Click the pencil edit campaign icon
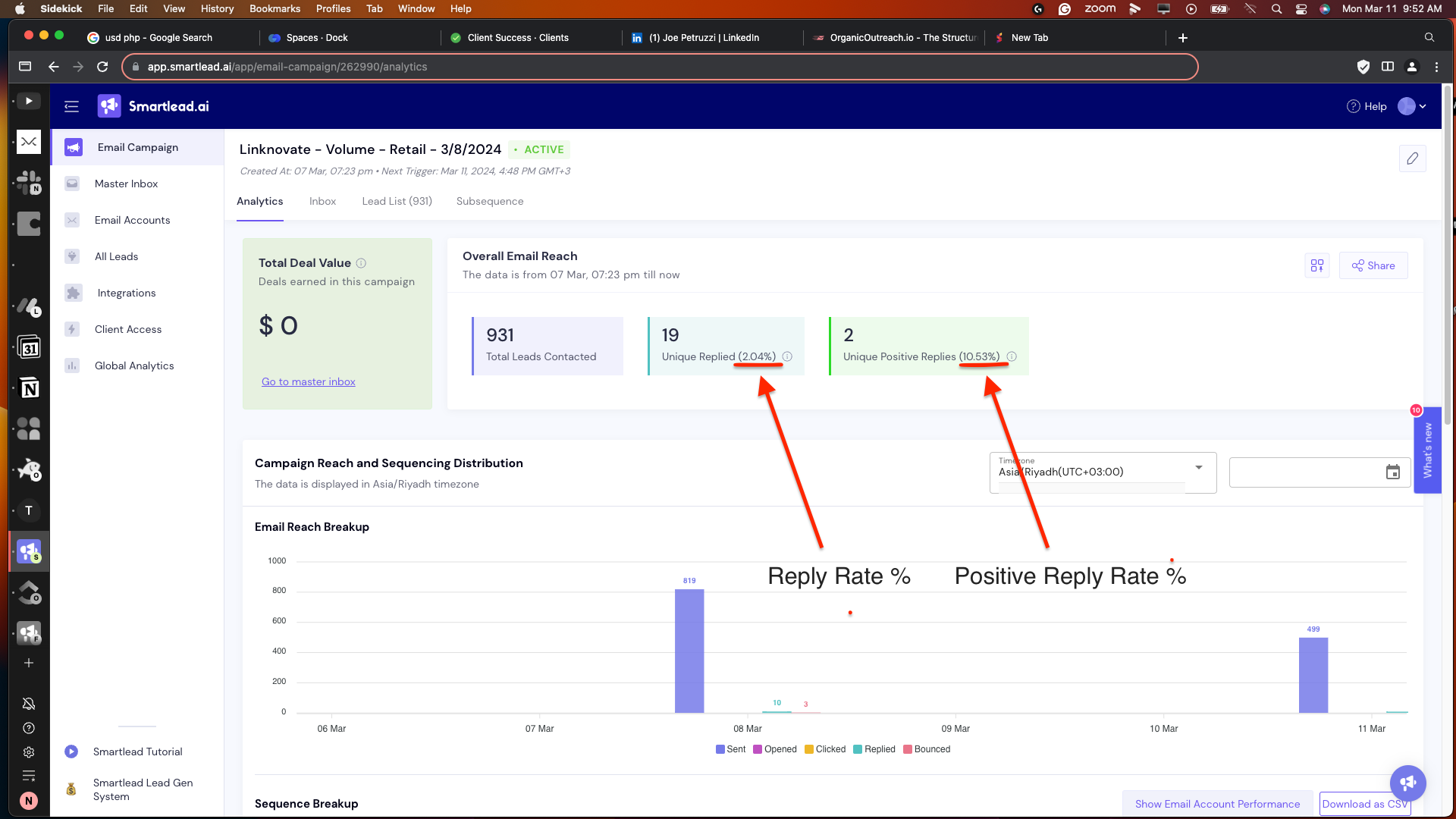1456x819 pixels. coord(1412,158)
